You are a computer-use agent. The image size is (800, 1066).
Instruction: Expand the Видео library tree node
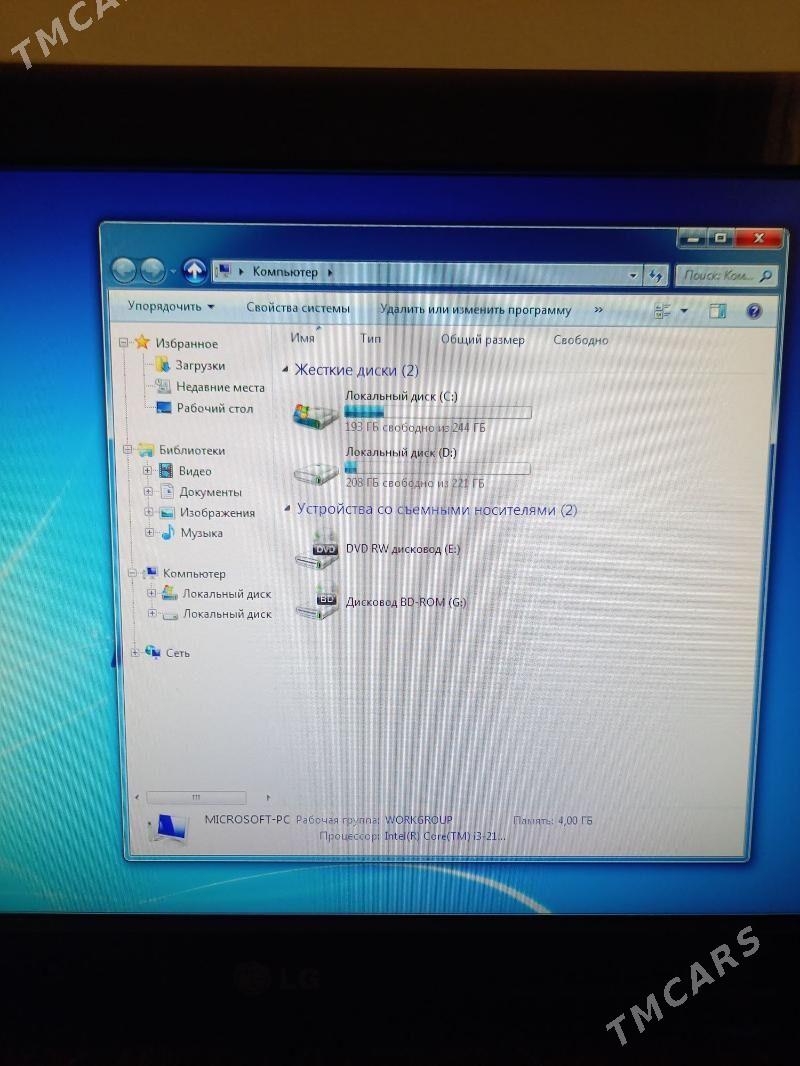[x=148, y=471]
